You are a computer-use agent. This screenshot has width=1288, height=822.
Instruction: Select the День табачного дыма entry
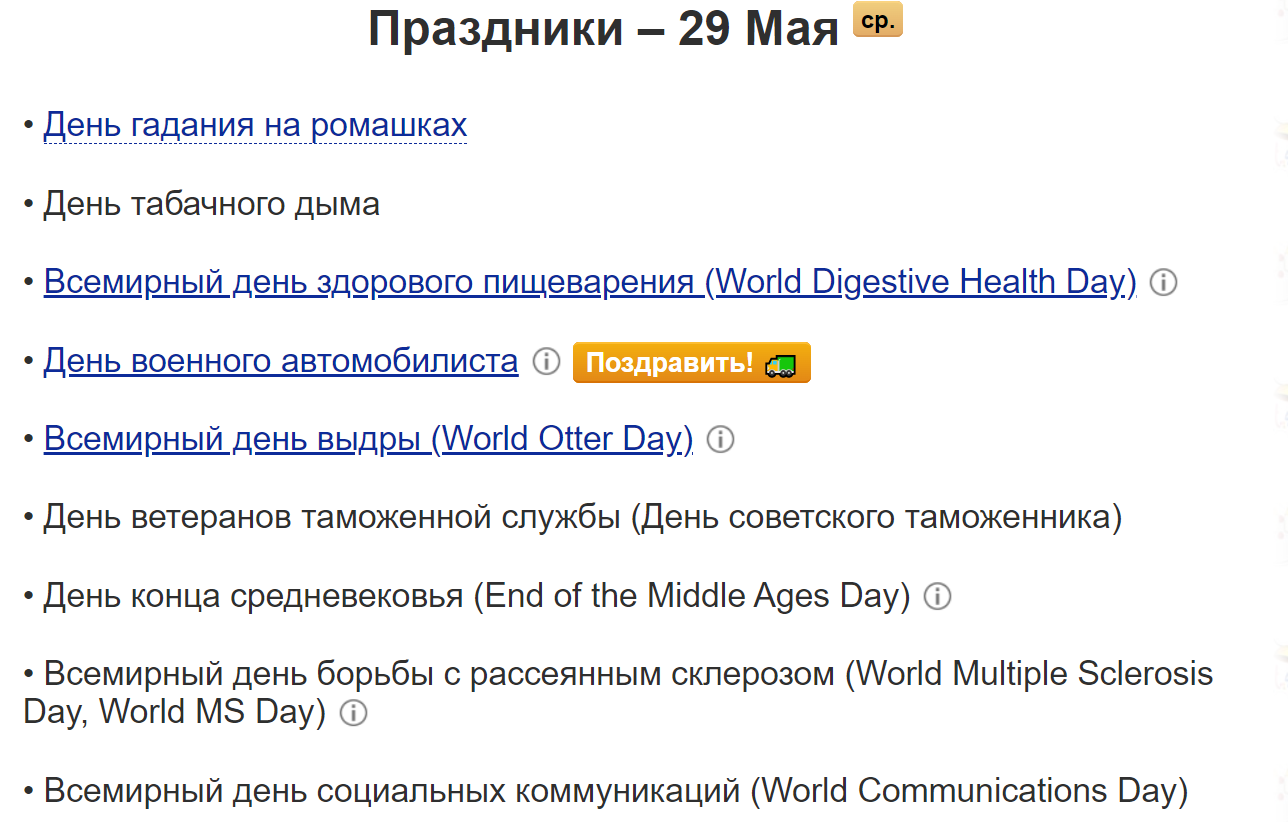(x=211, y=203)
